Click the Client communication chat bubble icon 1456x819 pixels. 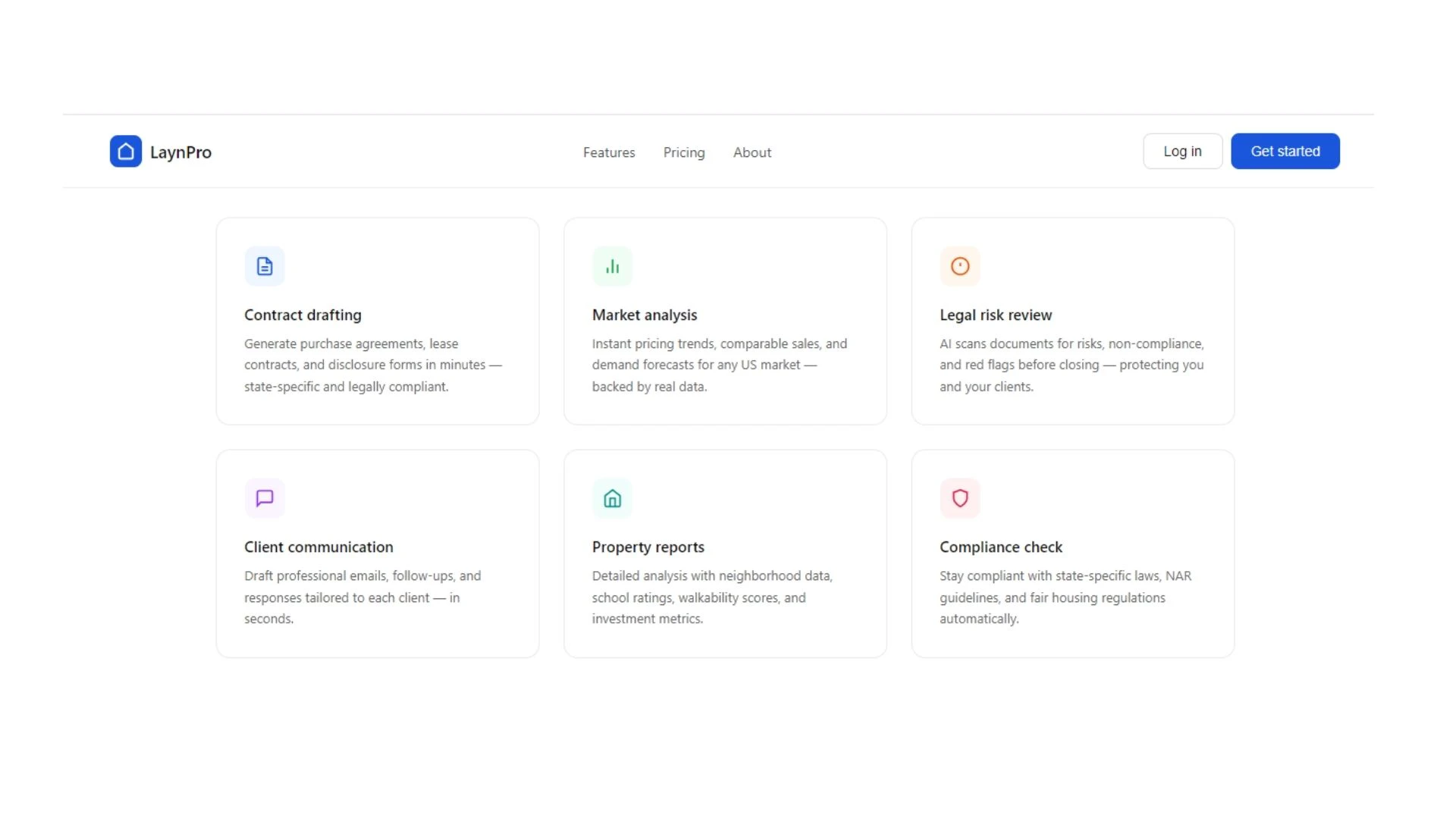click(x=265, y=498)
